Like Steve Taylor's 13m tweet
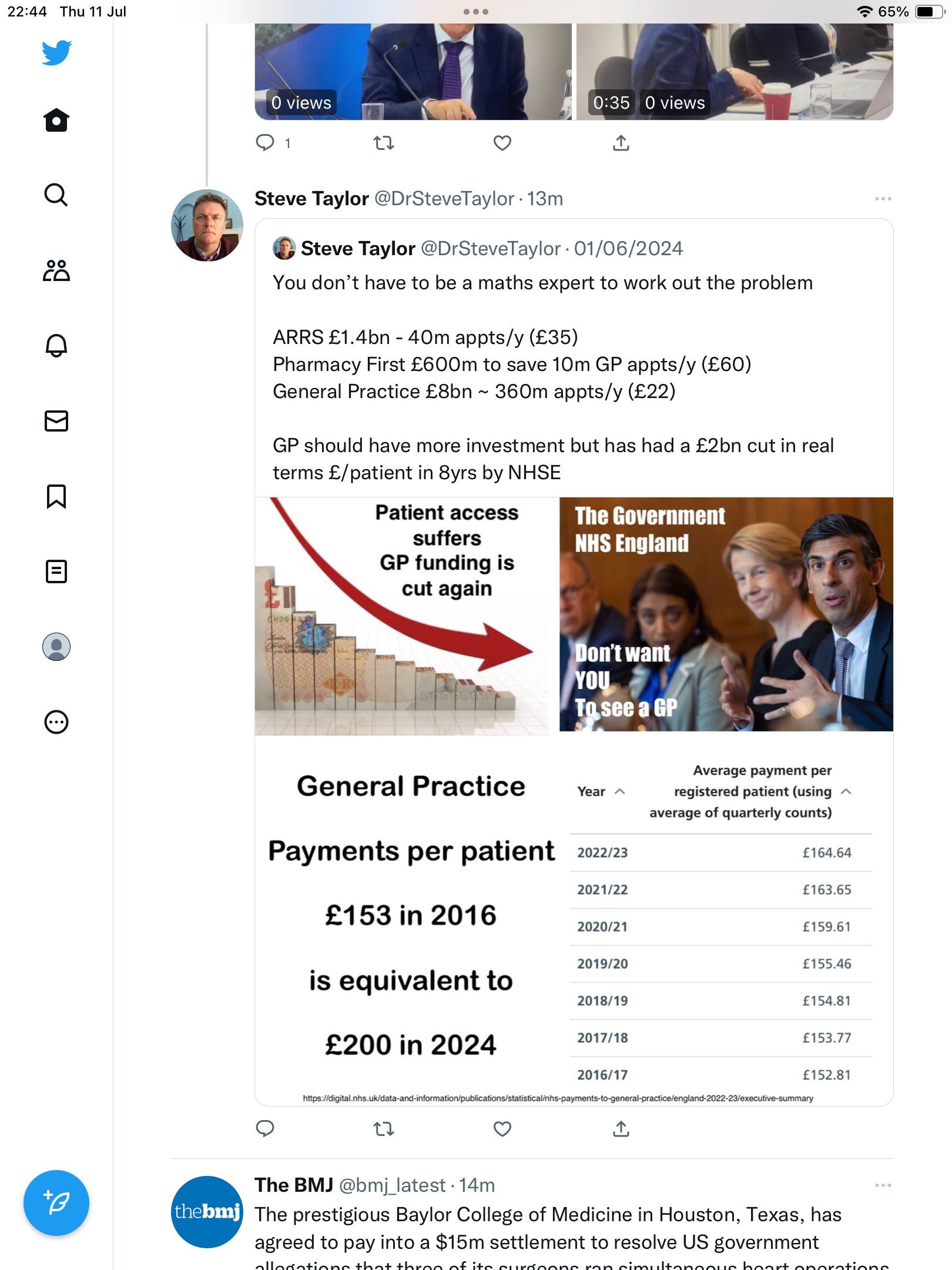The width and height of the screenshot is (952, 1270). pos(502,1129)
